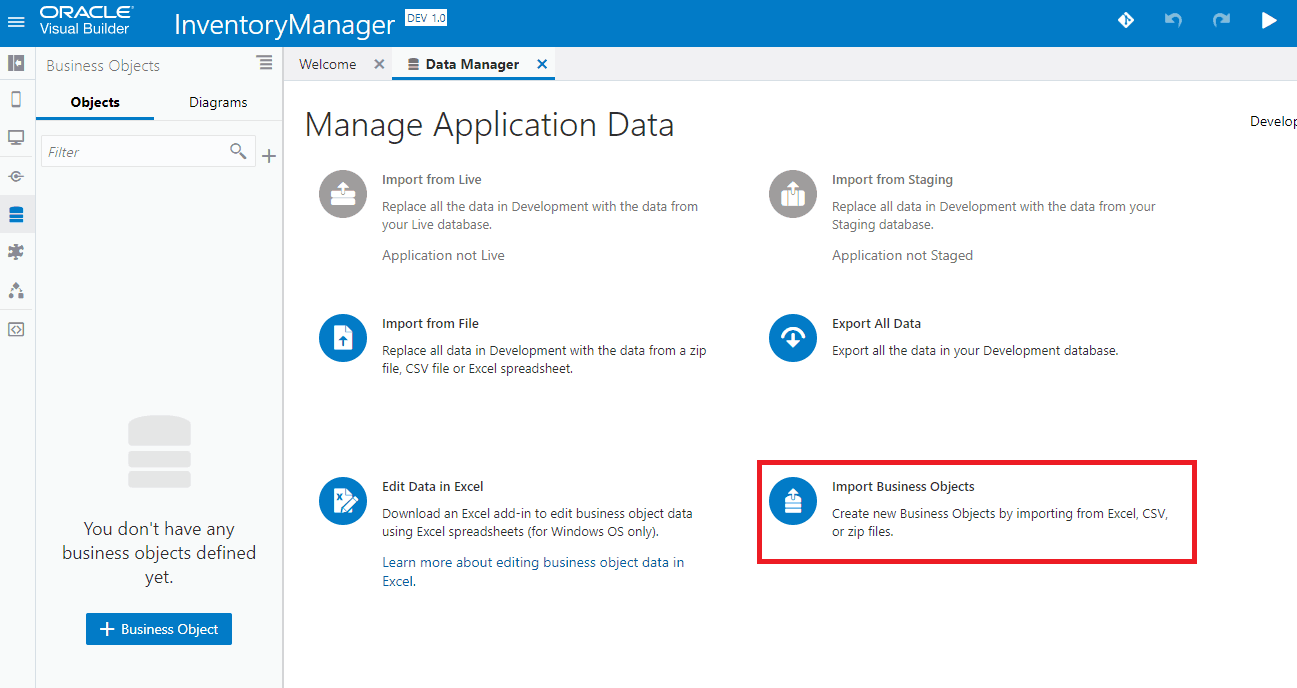The height and width of the screenshot is (688, 1297).
Task: Switch to the Objects tab
Action: point(95,102)
